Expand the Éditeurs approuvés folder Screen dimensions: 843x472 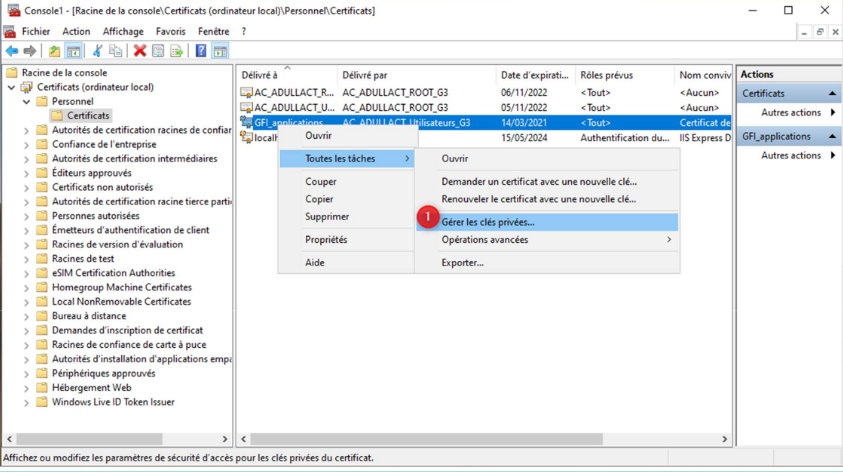tap(27, 173)
